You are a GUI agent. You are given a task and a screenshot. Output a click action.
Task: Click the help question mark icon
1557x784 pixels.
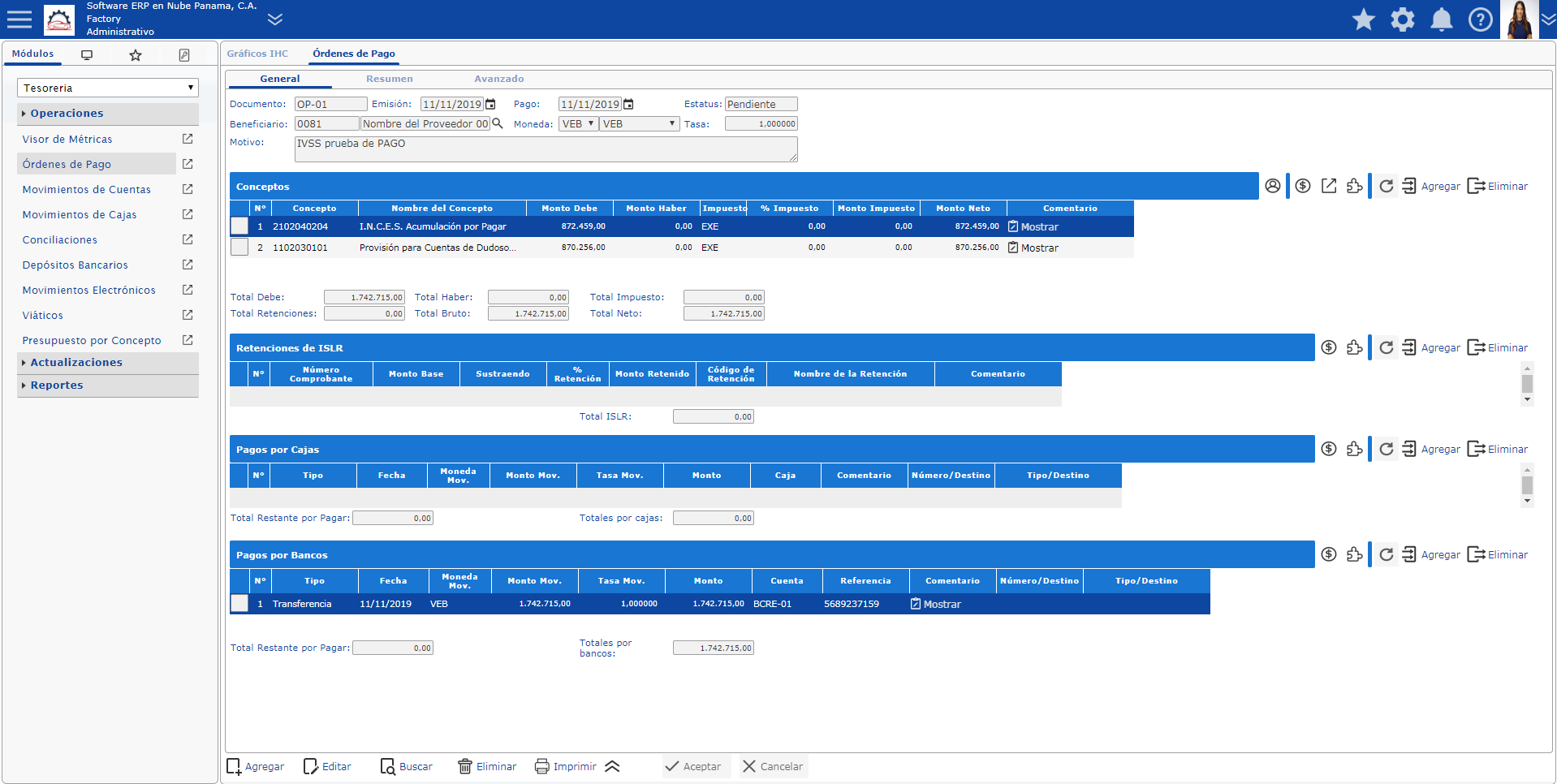(1480, 19)
